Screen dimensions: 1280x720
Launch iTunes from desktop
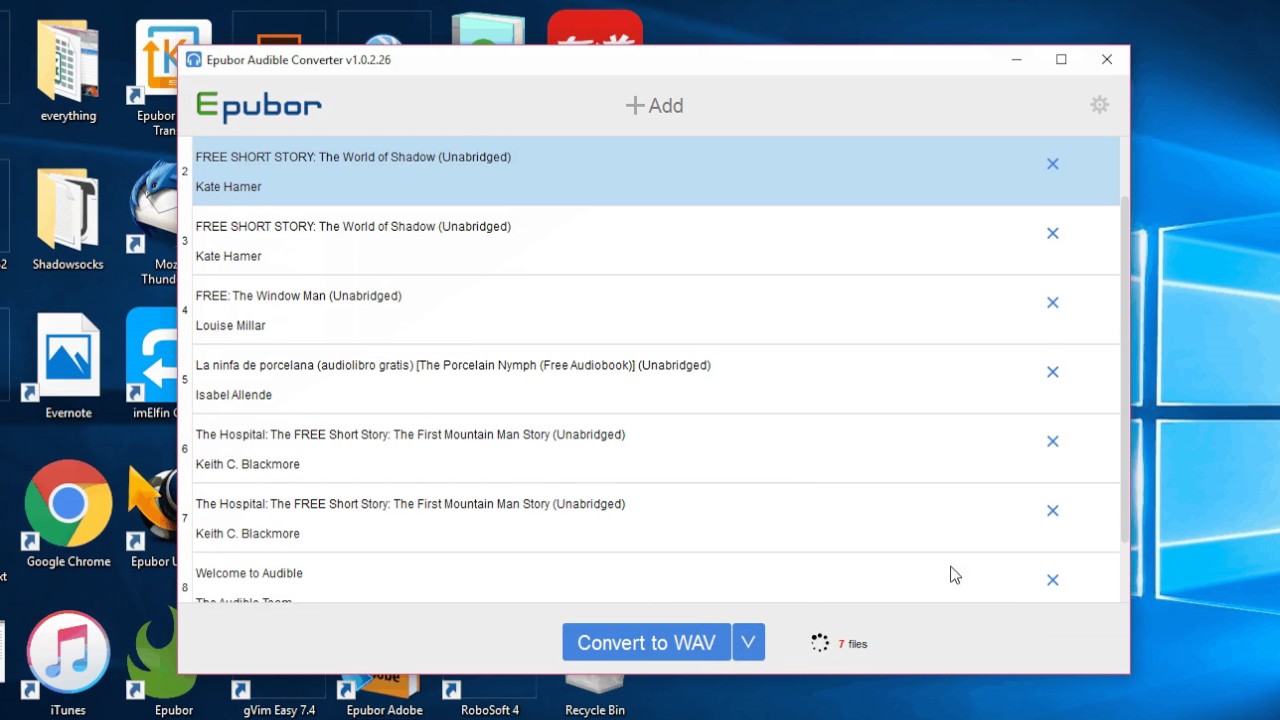(x=68, y=663)
